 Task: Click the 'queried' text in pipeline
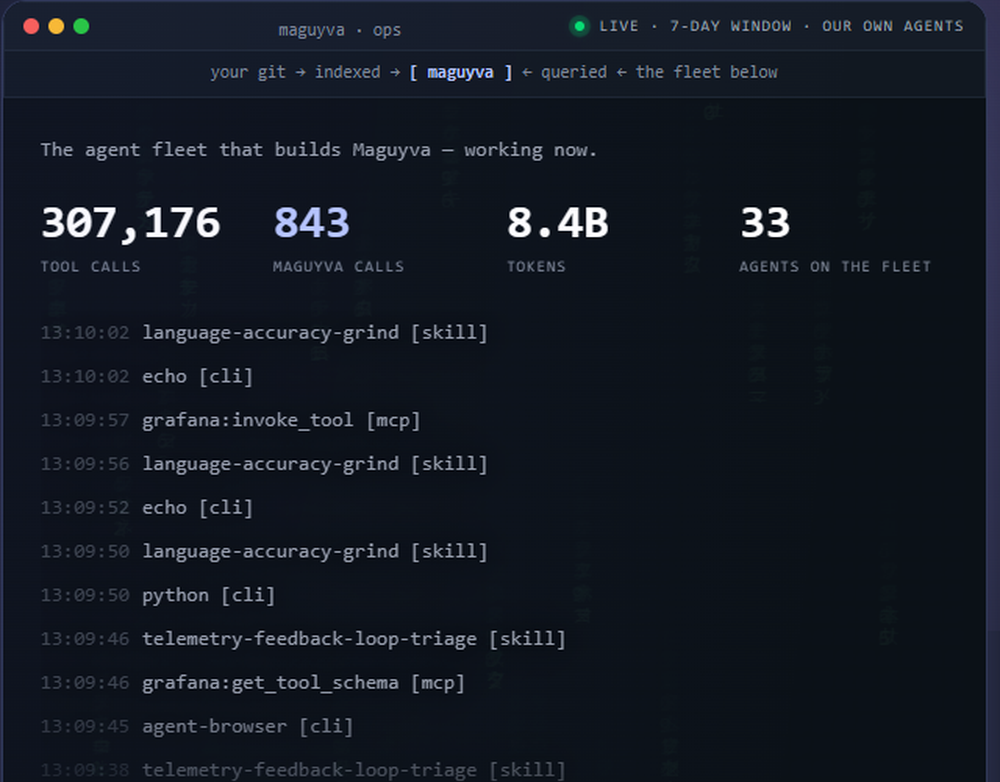coord(574,72)
